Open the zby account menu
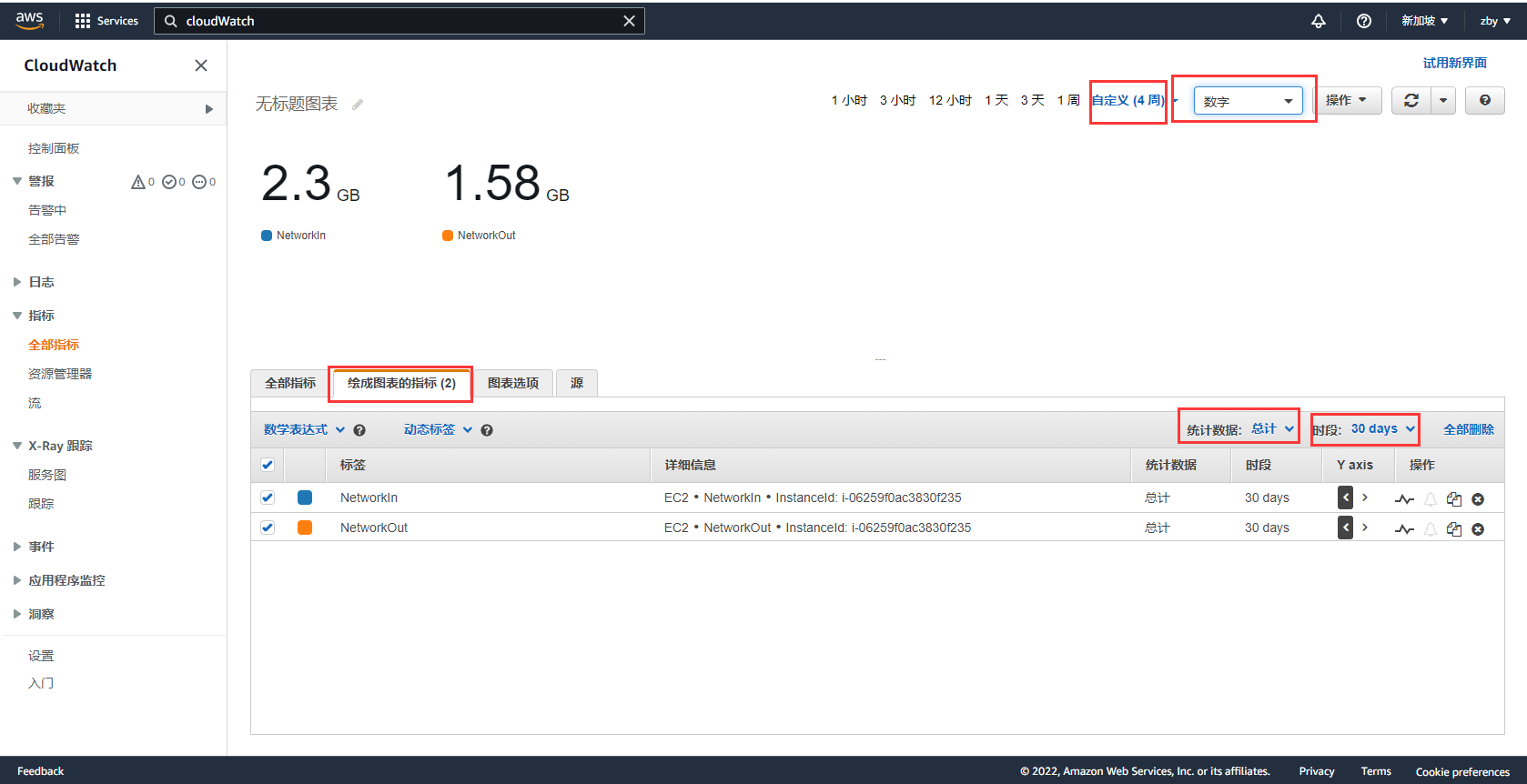This screenshot has height=784, width=1527. [1495, 21]
